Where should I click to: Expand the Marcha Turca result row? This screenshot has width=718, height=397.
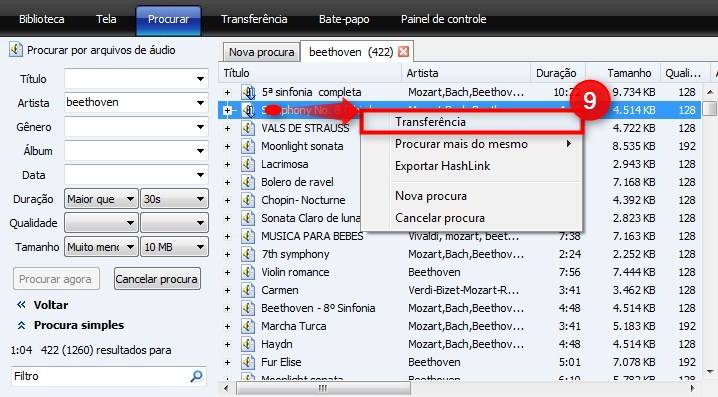point(228,326)
